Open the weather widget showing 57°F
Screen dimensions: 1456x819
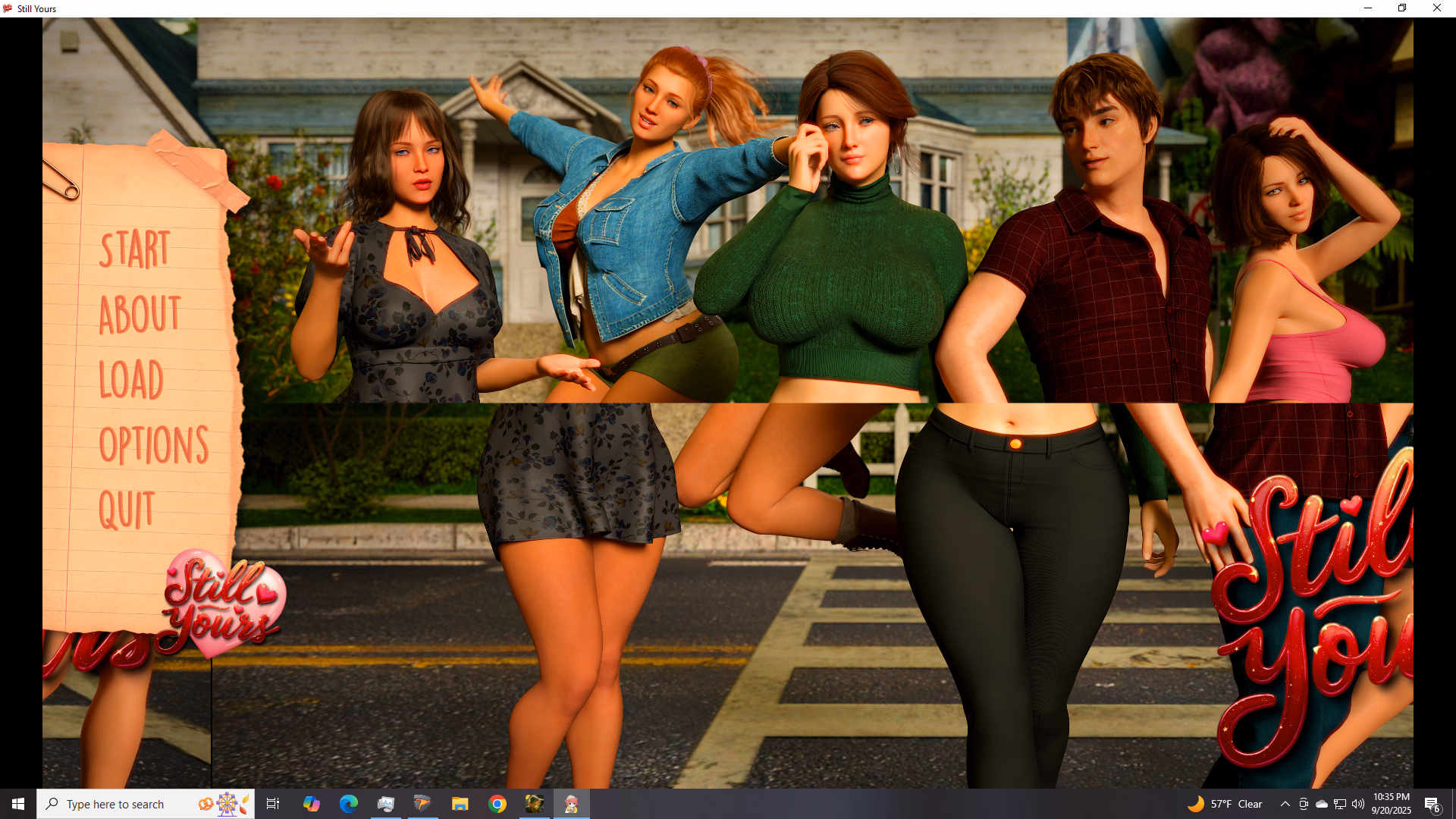[1225, 804]
